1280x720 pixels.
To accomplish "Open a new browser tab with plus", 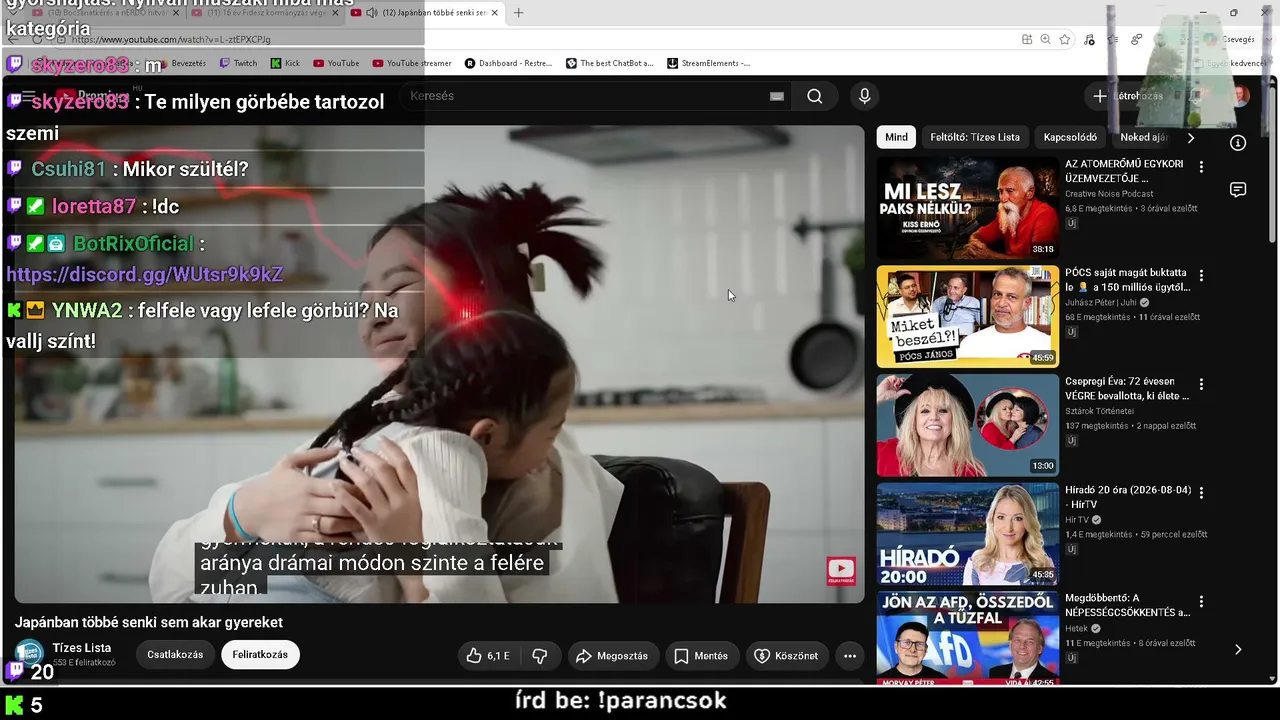I will tap(518, 13).
